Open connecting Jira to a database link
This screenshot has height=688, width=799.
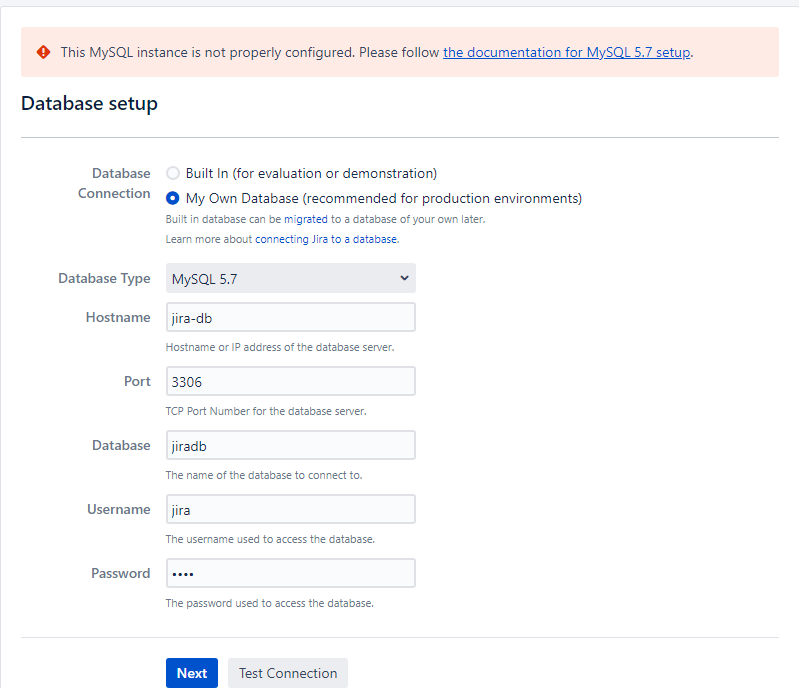[x=326, y=239]
